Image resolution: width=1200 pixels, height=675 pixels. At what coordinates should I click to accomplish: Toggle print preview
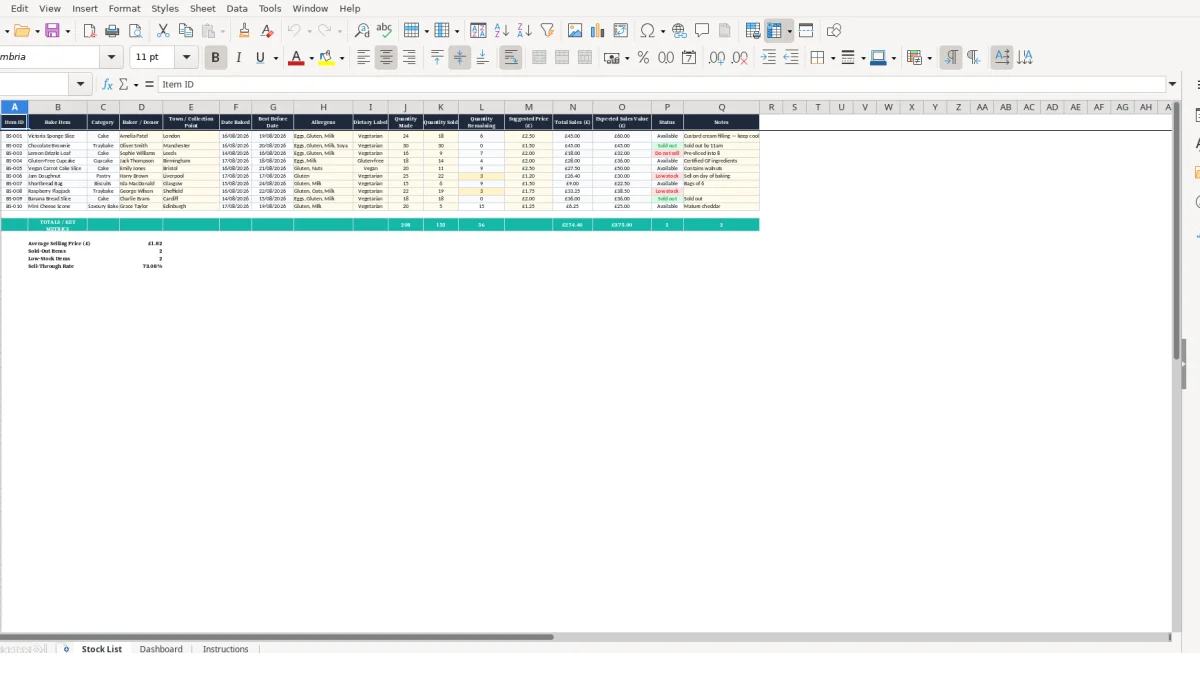pyautogui.click(x=135, y=31)
